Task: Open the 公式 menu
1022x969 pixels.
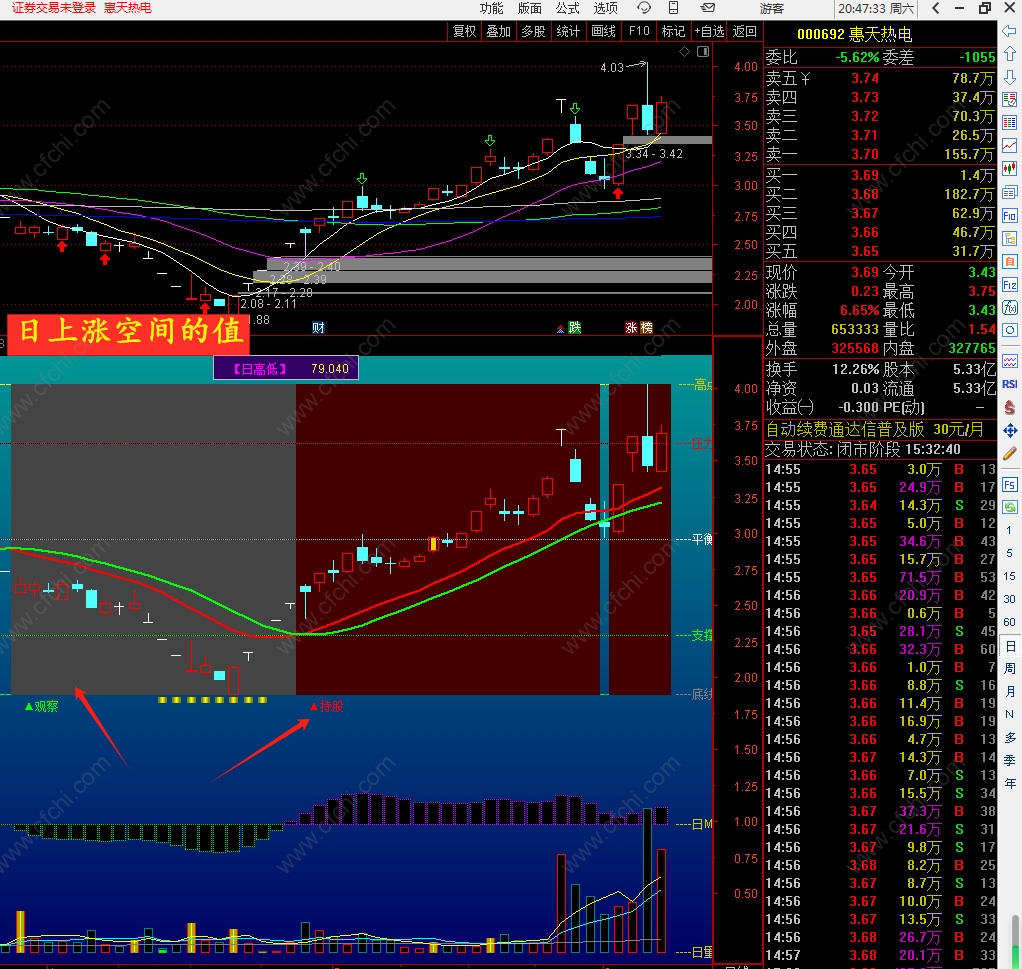Action: (567, 8)
